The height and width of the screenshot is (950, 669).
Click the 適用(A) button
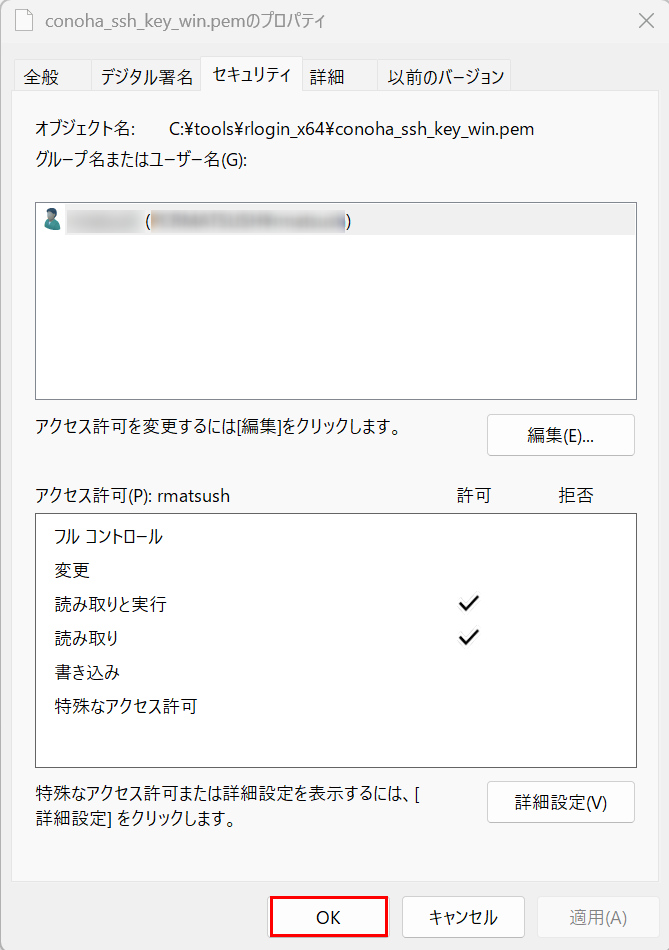(x=598, y=917)
